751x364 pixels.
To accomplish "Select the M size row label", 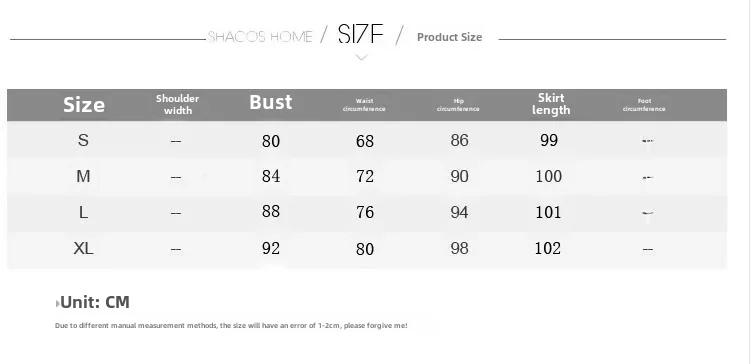I will 83,176.
